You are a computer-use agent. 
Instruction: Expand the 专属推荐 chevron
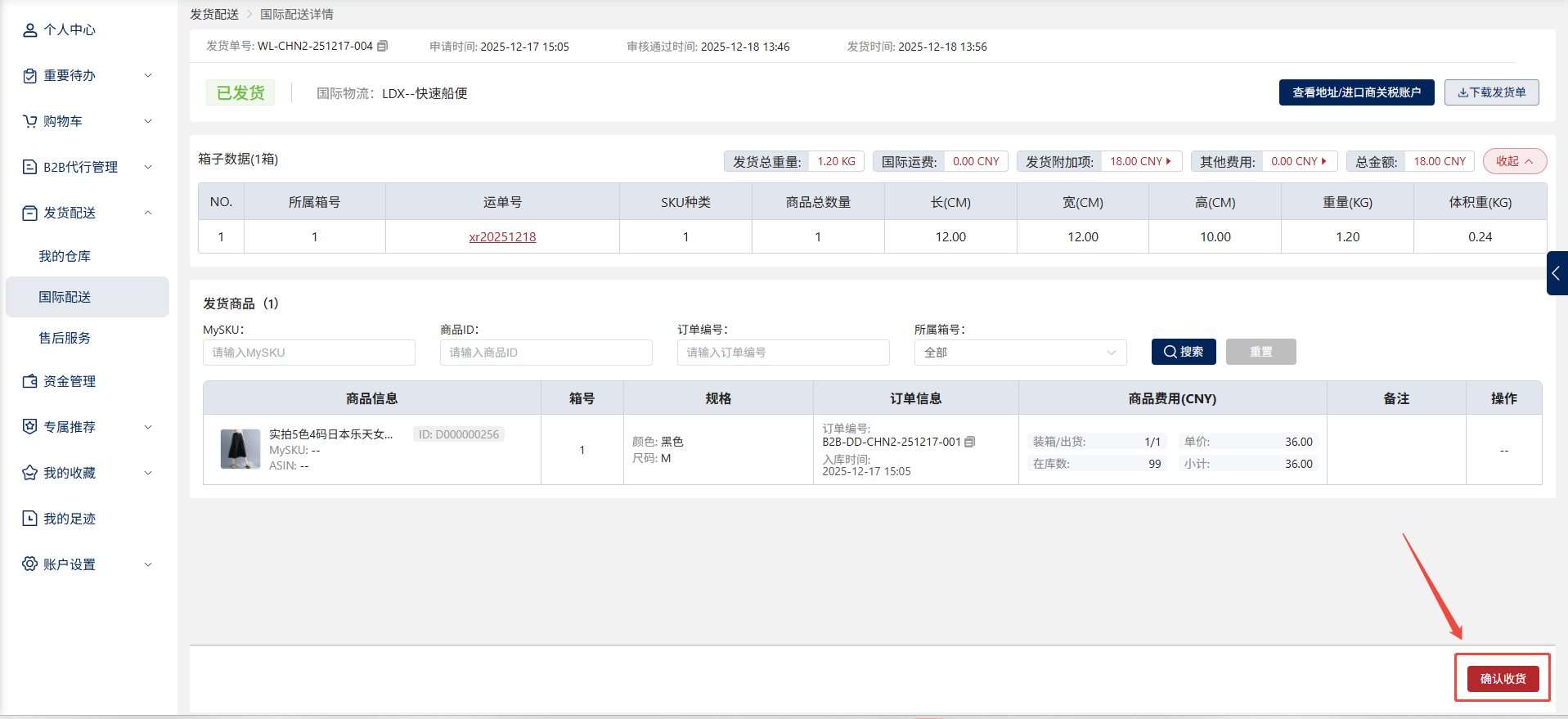click(x=148, y=427)
